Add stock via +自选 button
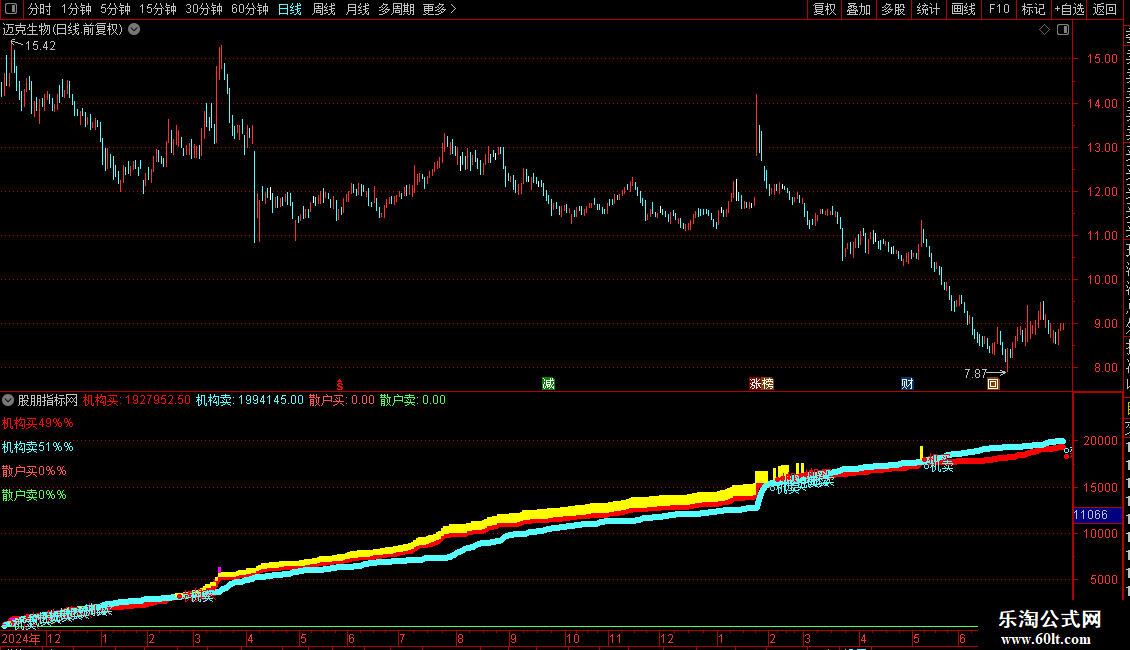 pyautogui.click(x=1069, y=9)
